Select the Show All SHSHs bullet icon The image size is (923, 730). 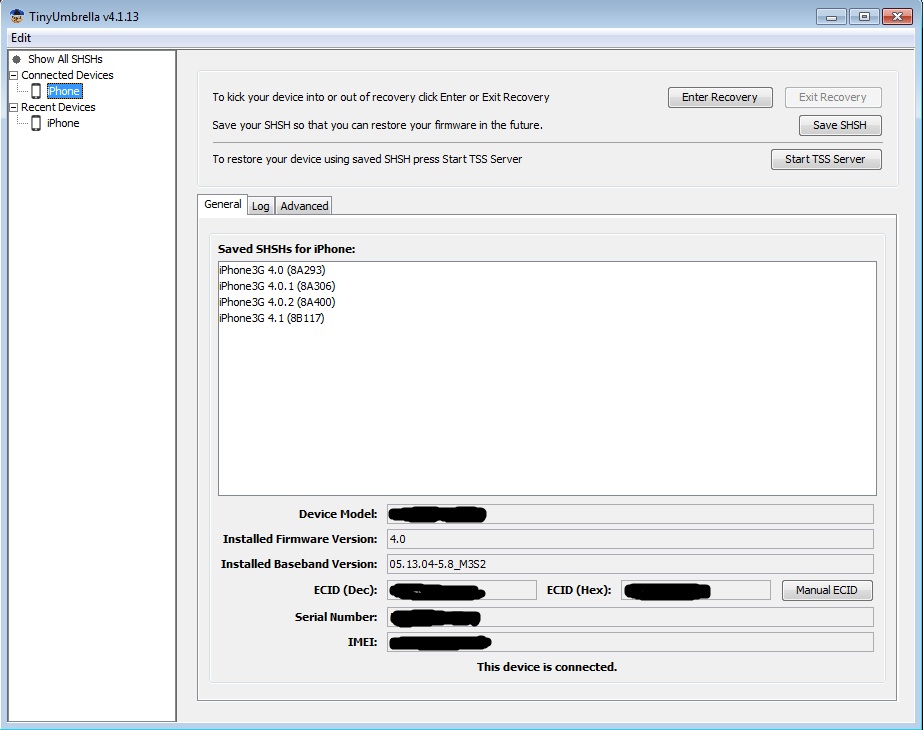click(16, 59)
